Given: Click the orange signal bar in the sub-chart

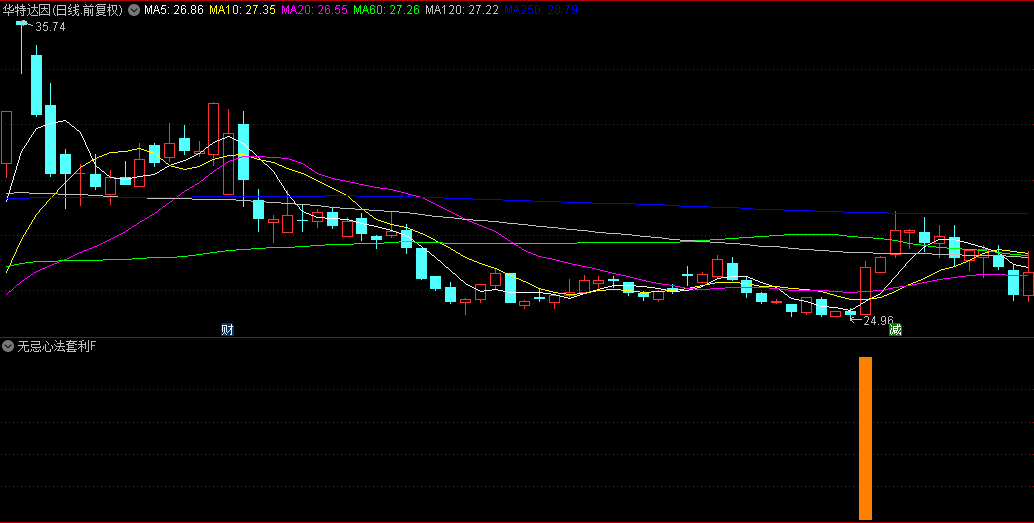Looking at the screenshot, I should 865,439.
